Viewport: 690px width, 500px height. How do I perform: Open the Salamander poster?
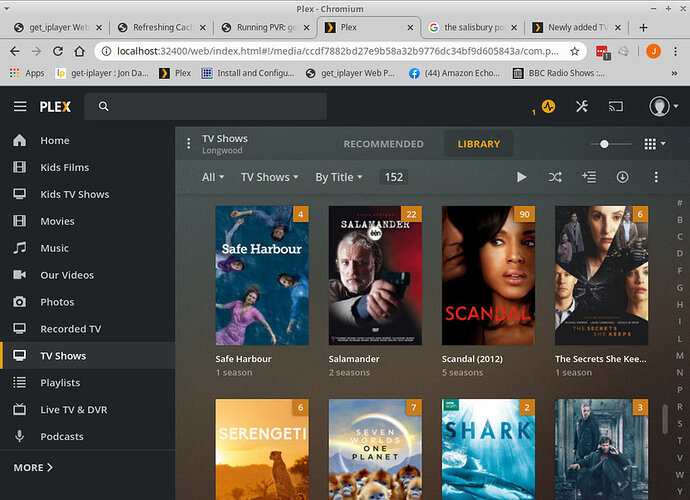[x=375, y=276]
